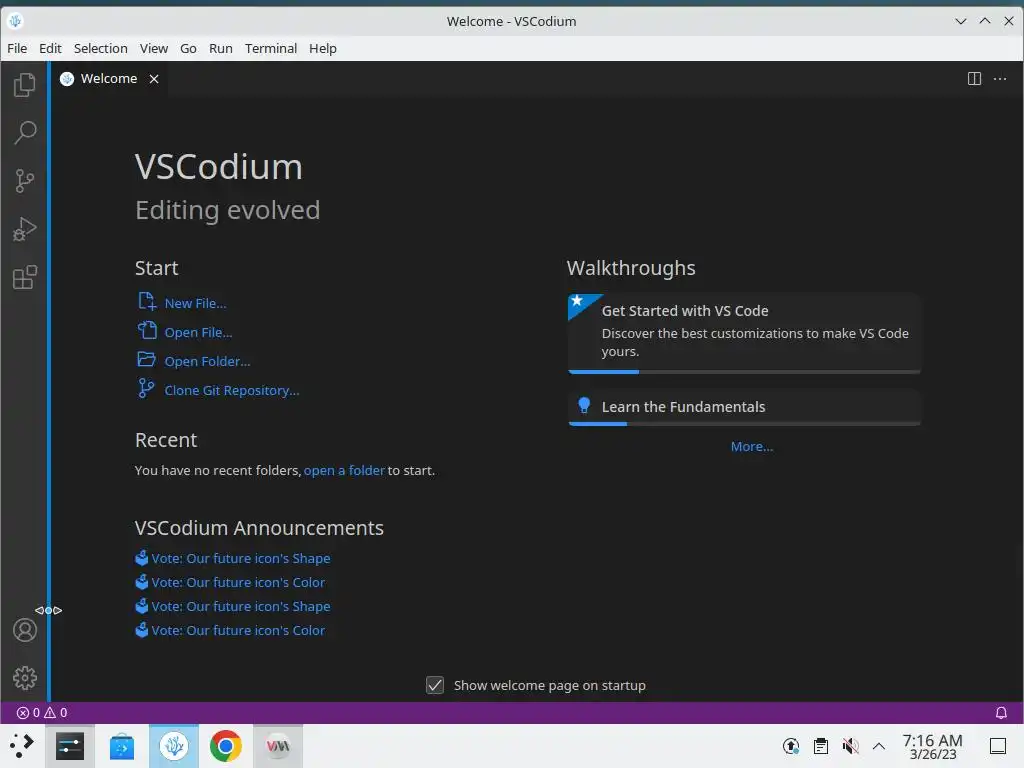Open the View menu
This screenshot has width=1024, height=768.
[153, 48]
